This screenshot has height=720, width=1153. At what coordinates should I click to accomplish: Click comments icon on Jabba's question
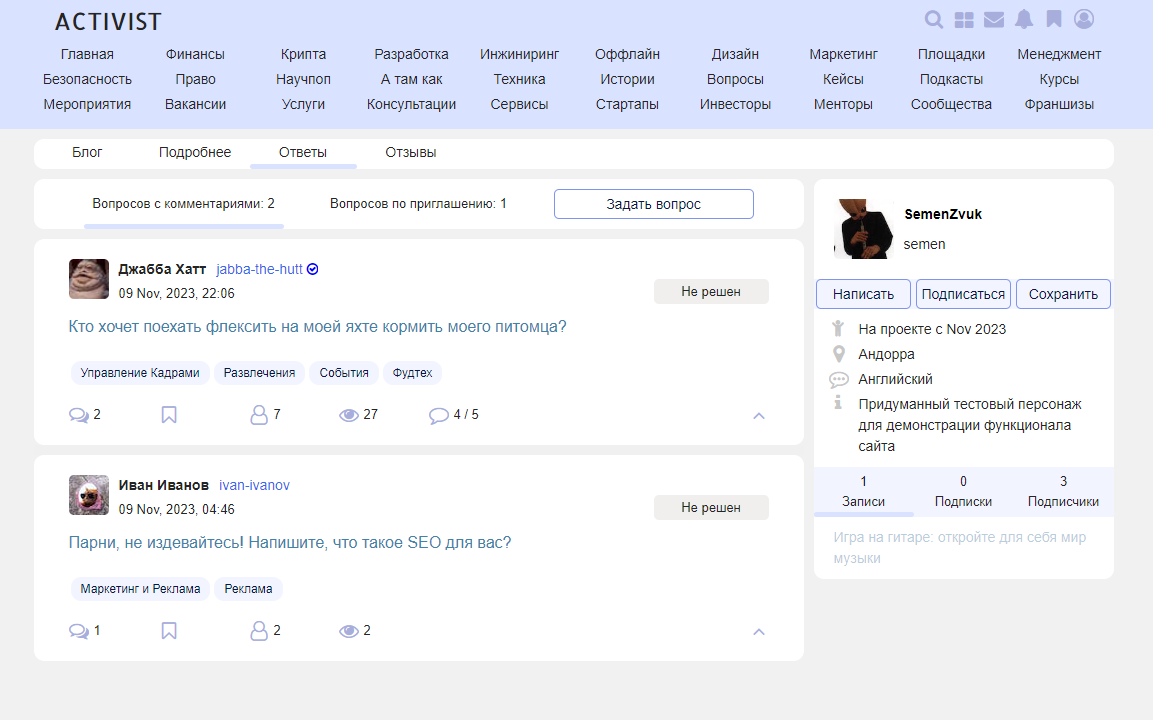coord(79,415)
